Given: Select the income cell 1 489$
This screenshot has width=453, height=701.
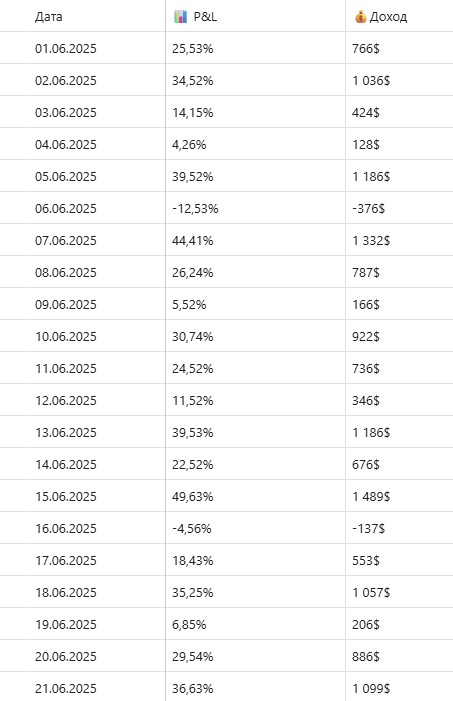Looking at the screenshot, I should 371,497.
